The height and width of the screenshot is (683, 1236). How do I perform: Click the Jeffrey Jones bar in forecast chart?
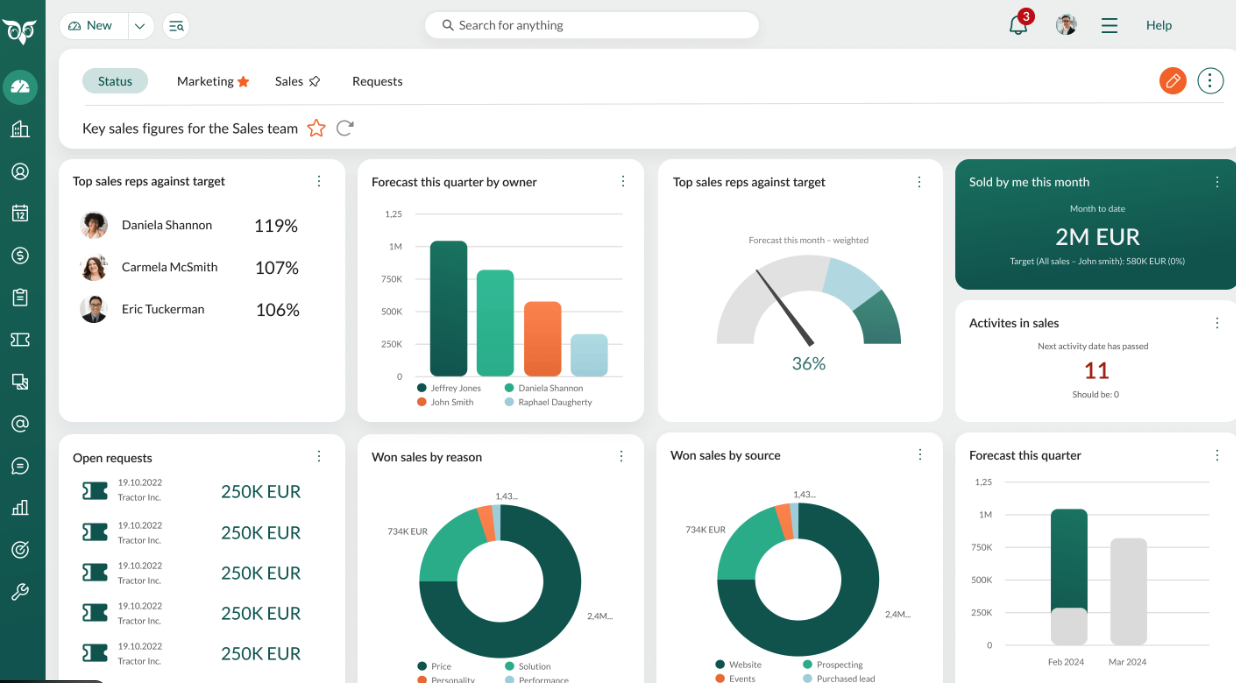click(449, 308)
